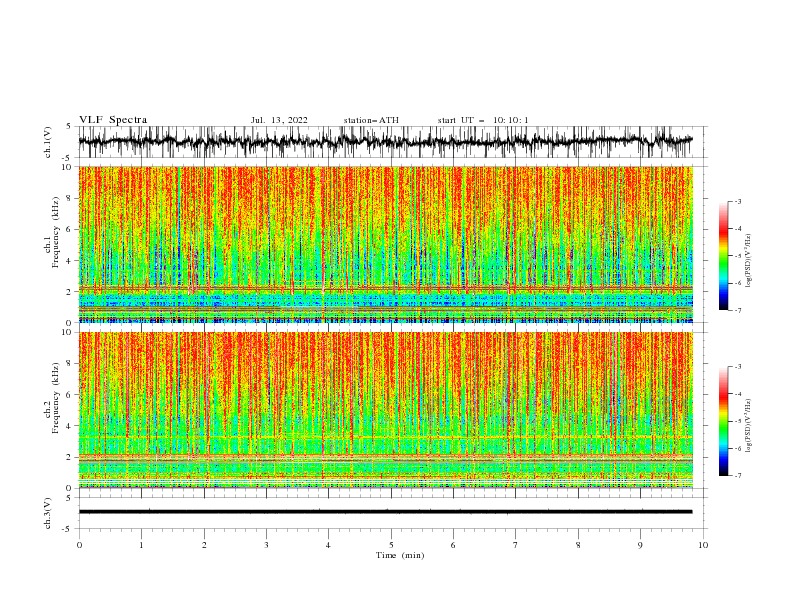Screen dimensions: 792x612
Task: Select the date "Jul. 13, 2022"
Action: pyautogui.click(x=279, y=120)
